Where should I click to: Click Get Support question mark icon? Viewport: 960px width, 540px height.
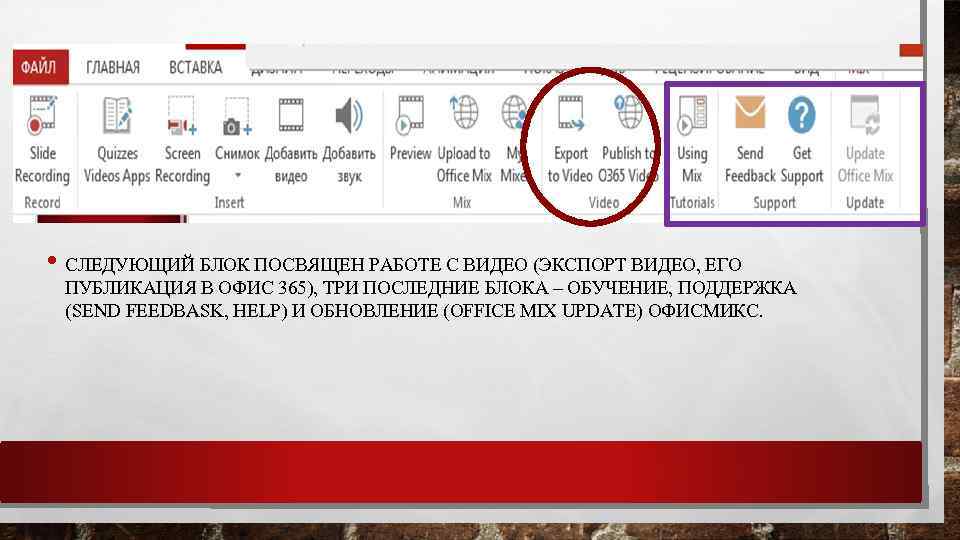click(x=801, y=114)
